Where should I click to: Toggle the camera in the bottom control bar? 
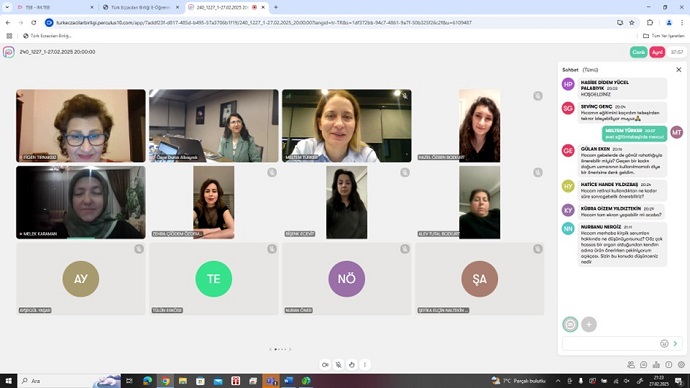tap(325, 365)
